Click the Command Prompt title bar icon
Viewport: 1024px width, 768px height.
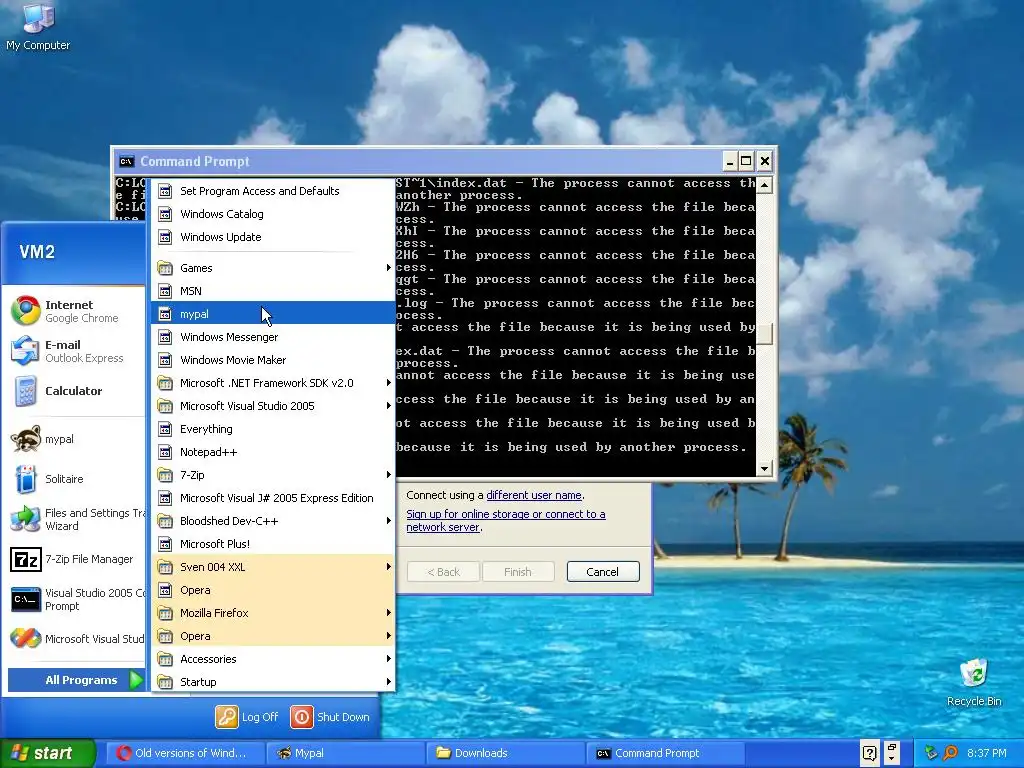[127, 161]
